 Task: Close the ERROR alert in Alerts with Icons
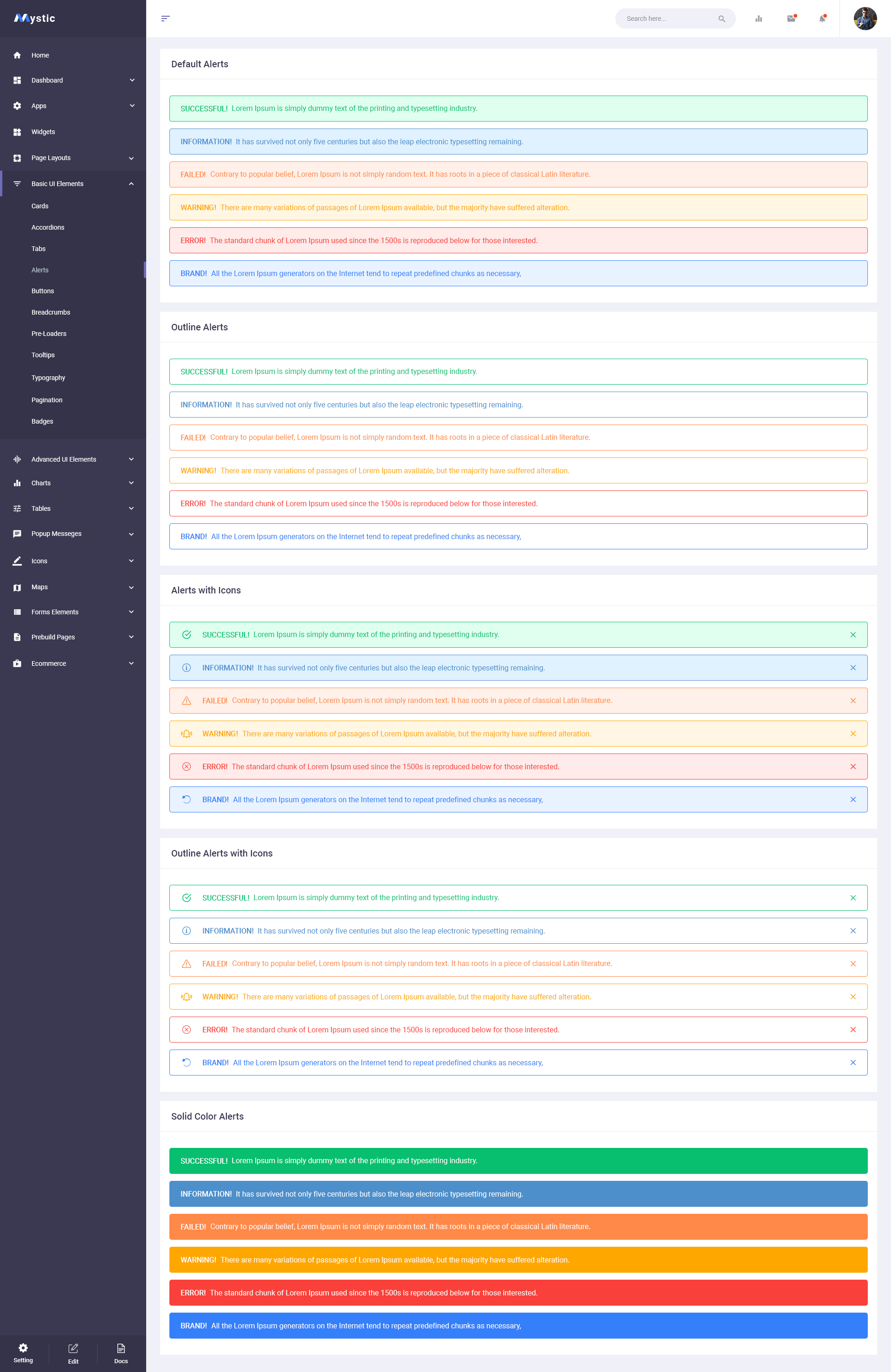(x=852, y=767)
